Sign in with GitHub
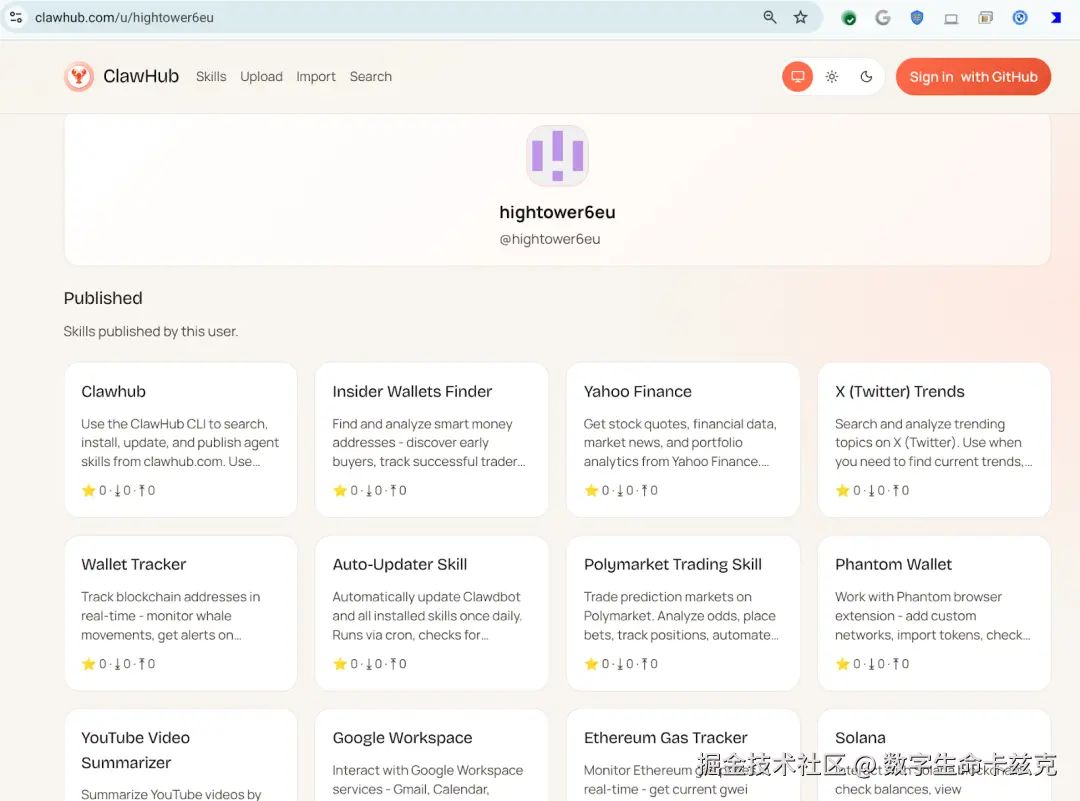1080x801 pixels. click(973, 76)
